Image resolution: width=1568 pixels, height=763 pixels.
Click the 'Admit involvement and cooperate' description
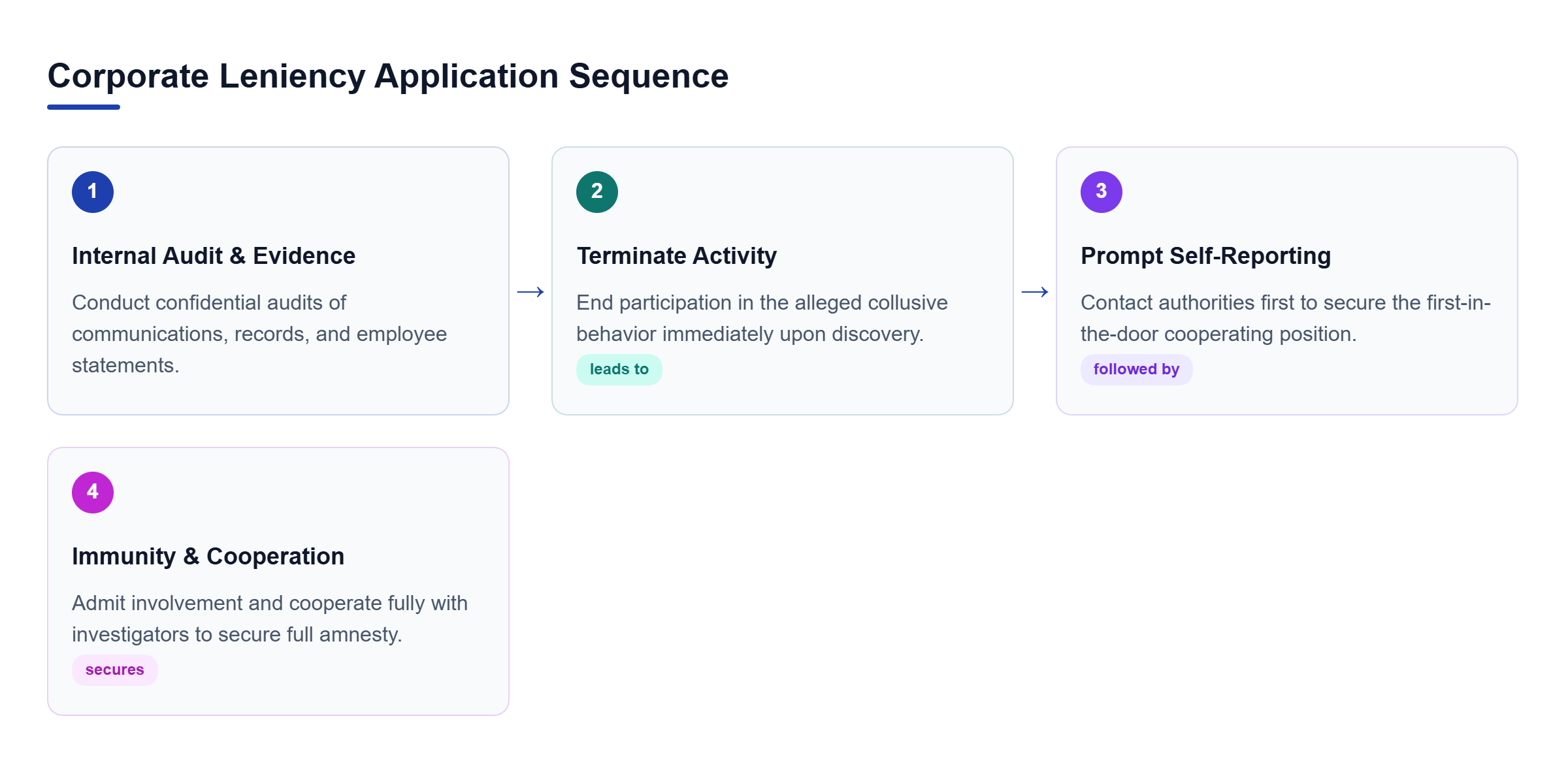270,619
